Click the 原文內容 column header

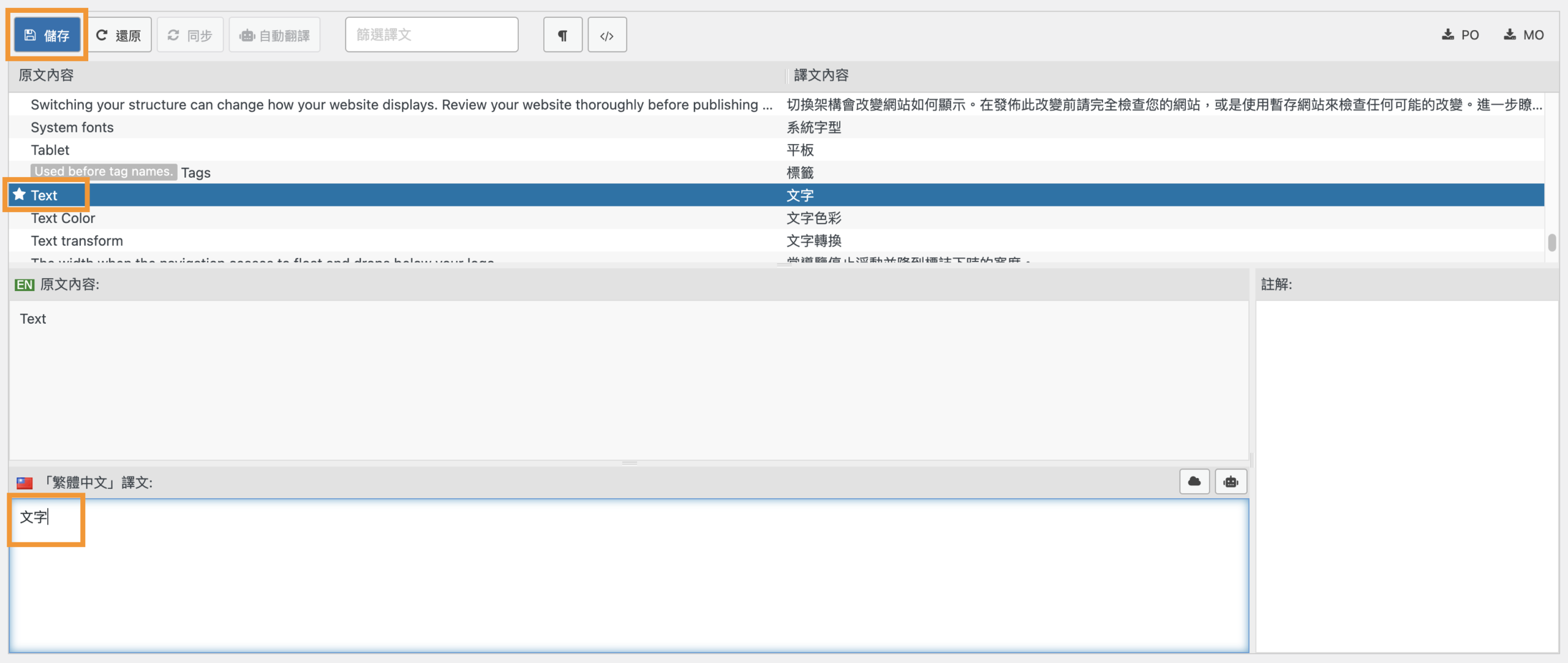(47, 75)
